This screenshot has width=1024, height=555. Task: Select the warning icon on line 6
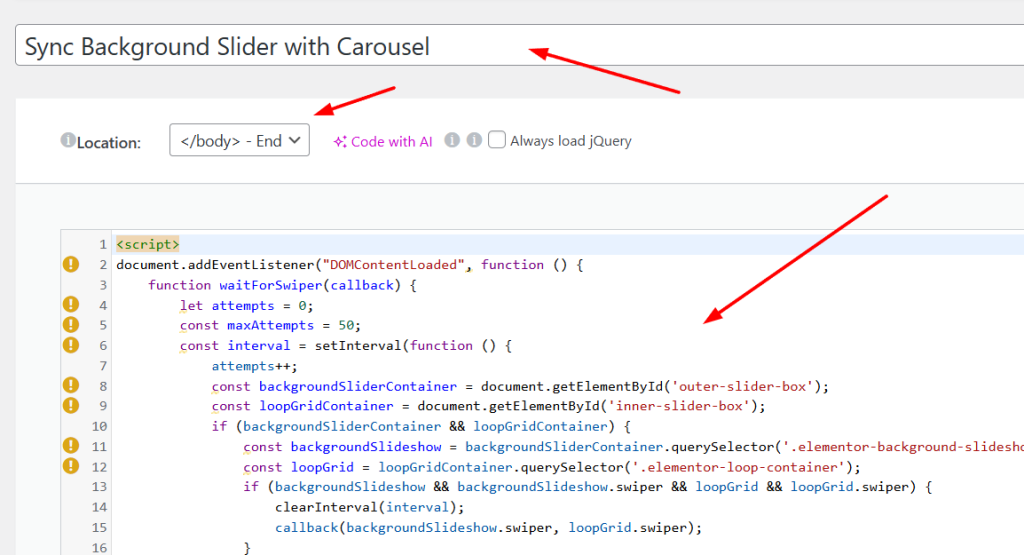point(71,345)
